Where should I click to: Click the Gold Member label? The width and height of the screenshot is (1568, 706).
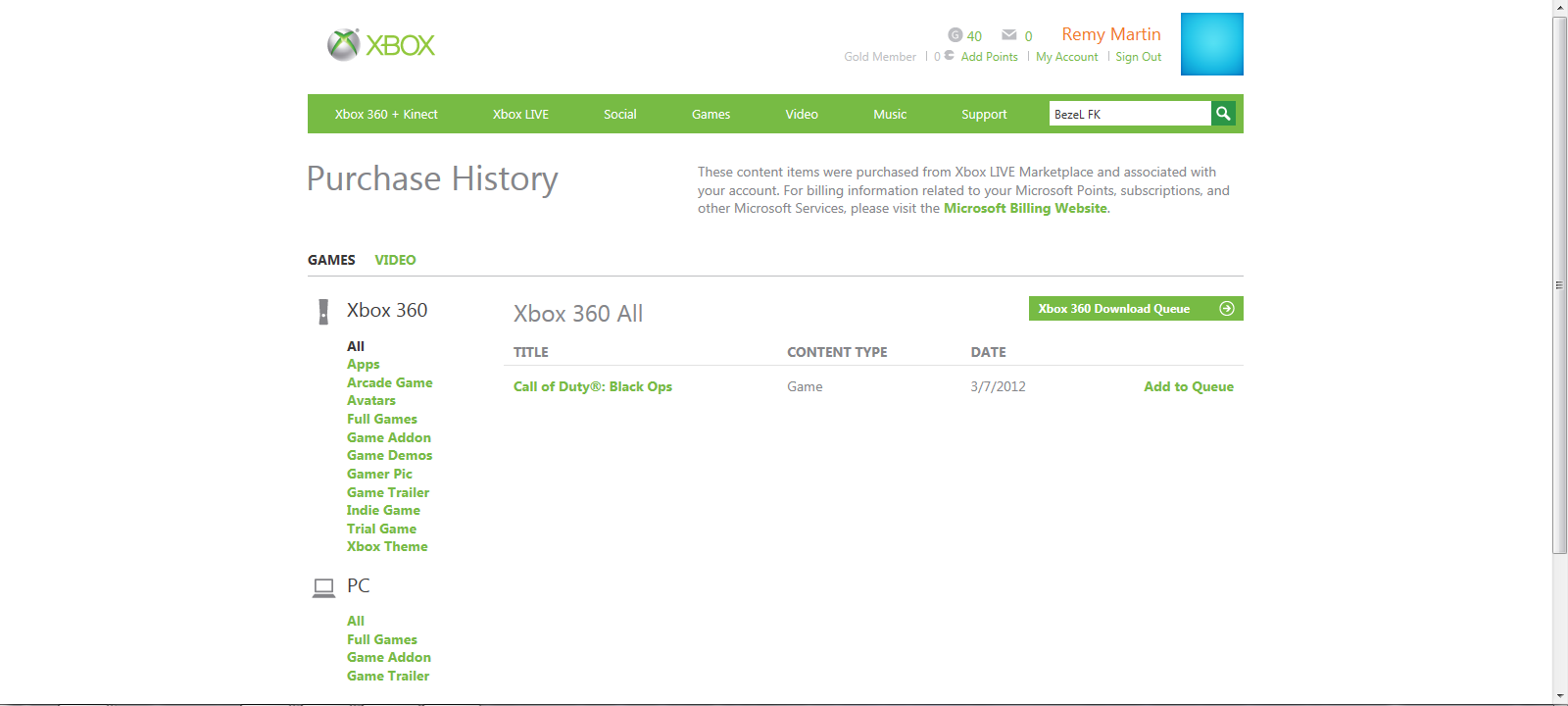coord(880,57)
